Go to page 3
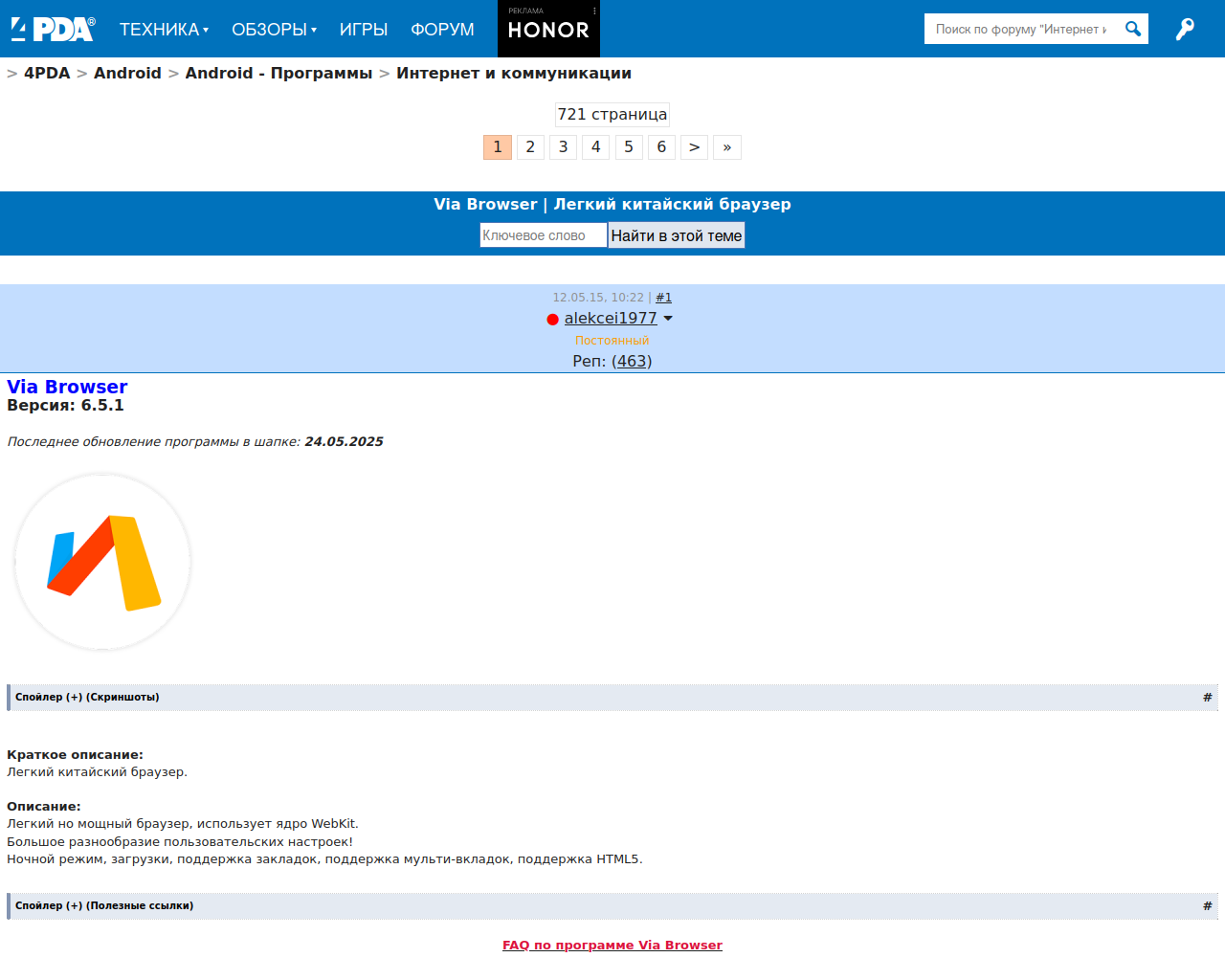The image size is (1225, 980). point(563,146)
